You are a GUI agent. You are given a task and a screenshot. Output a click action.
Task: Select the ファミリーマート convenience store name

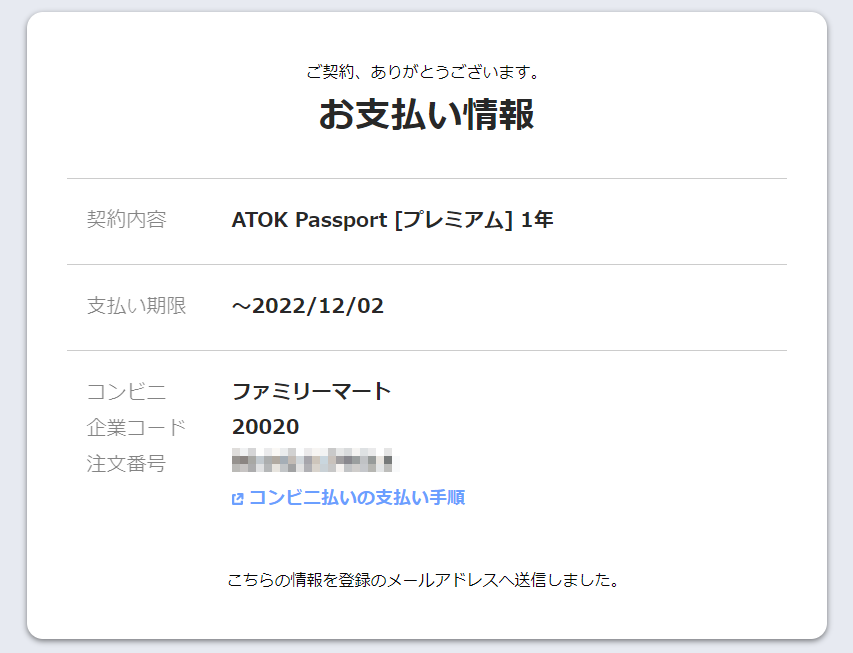pos(310,391)
